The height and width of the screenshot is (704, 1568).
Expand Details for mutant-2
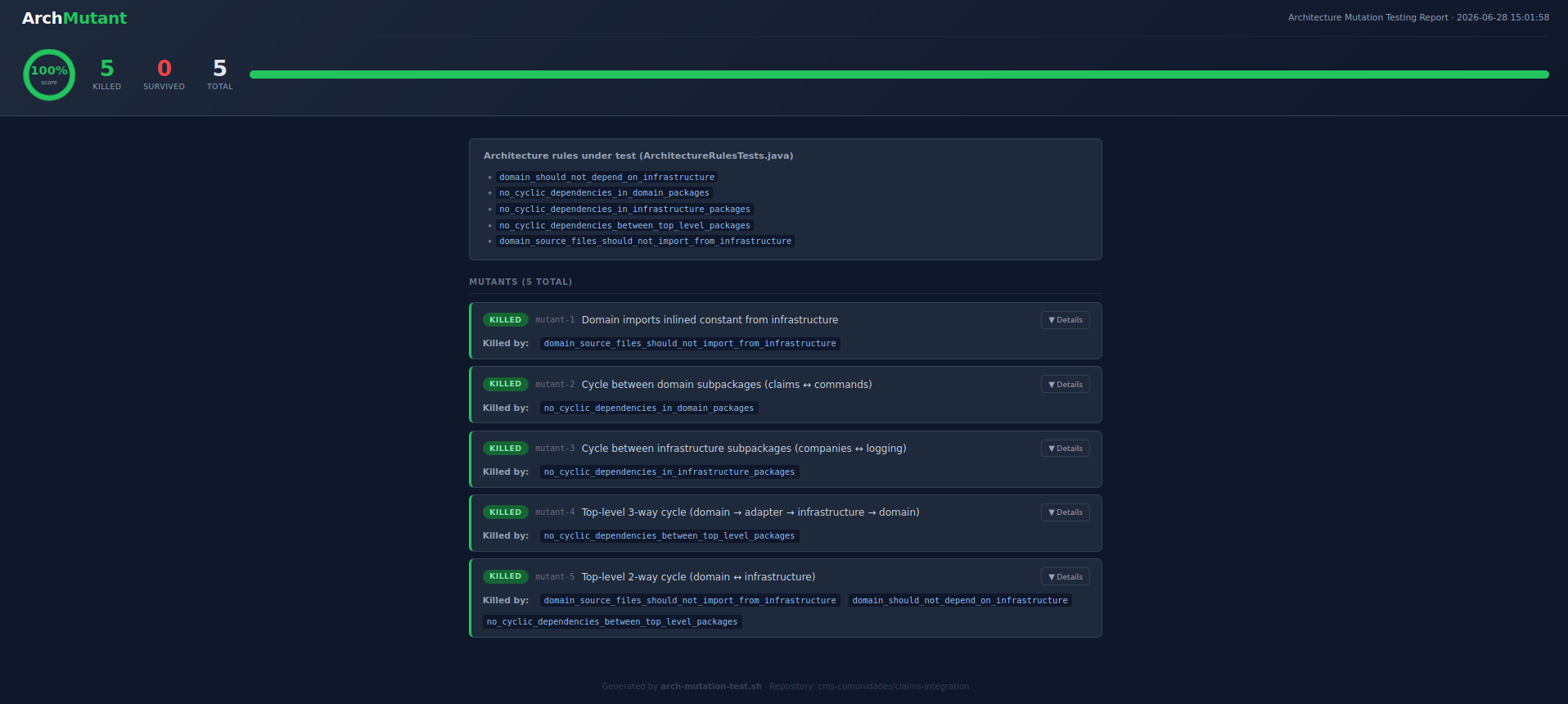click(x=1065, y=385)
